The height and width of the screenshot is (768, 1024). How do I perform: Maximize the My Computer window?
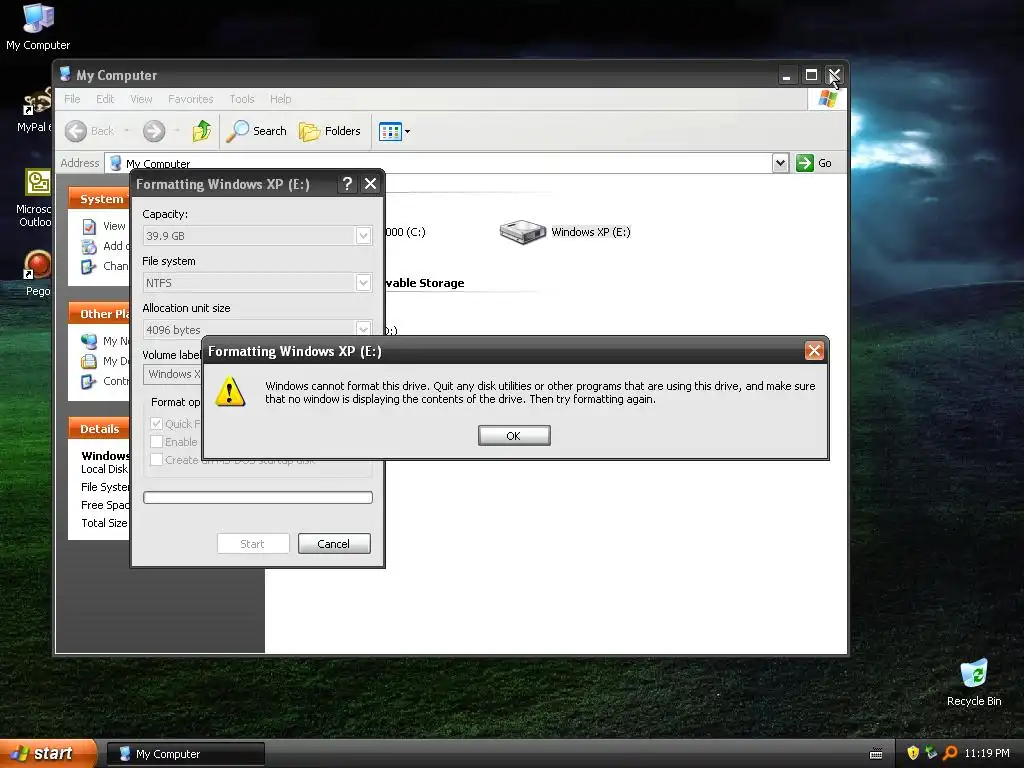click(x=810, y=75)
